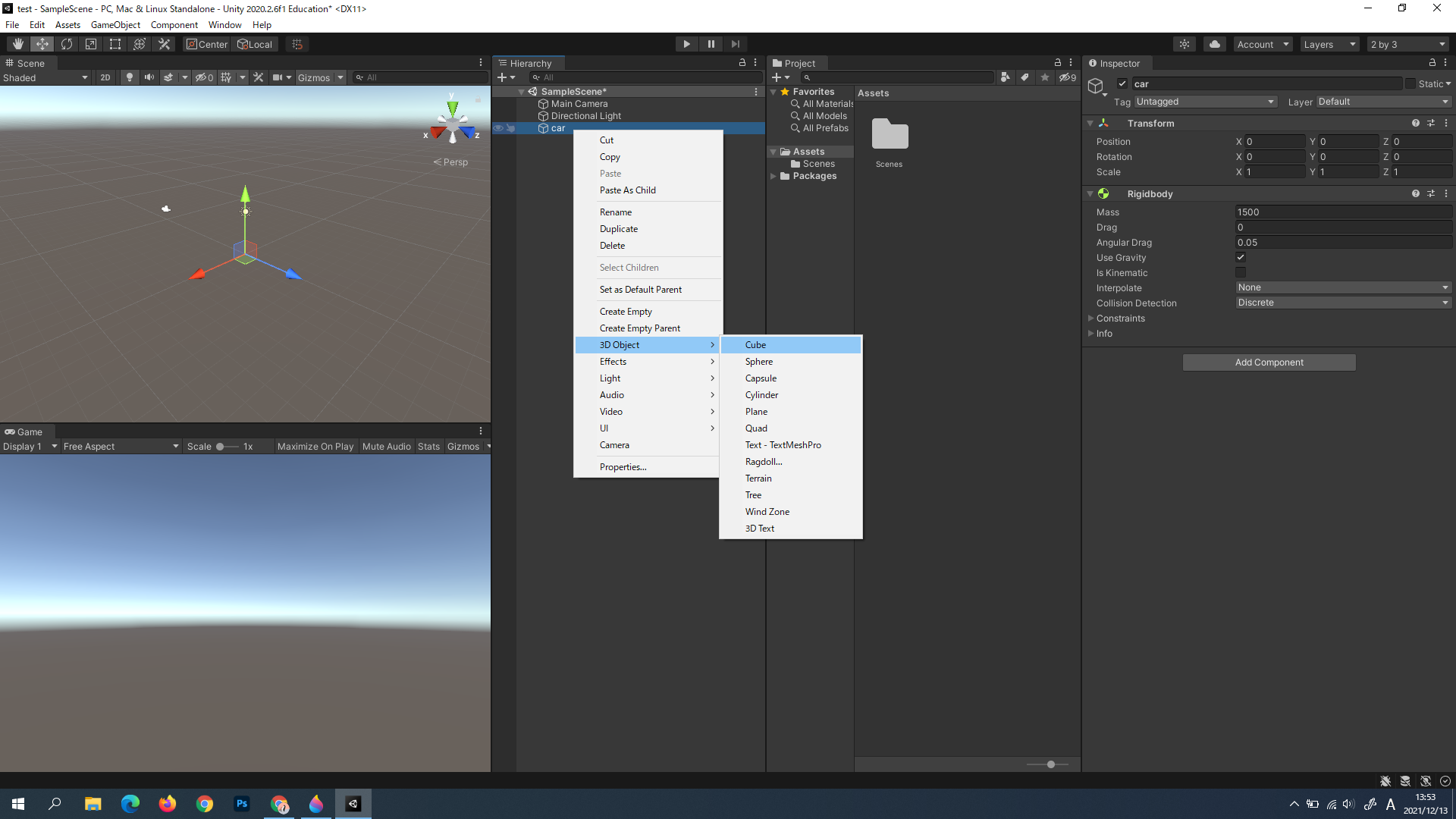Expand the Constraints section
Viewport: 1456px width, 819px height.
1091,318
